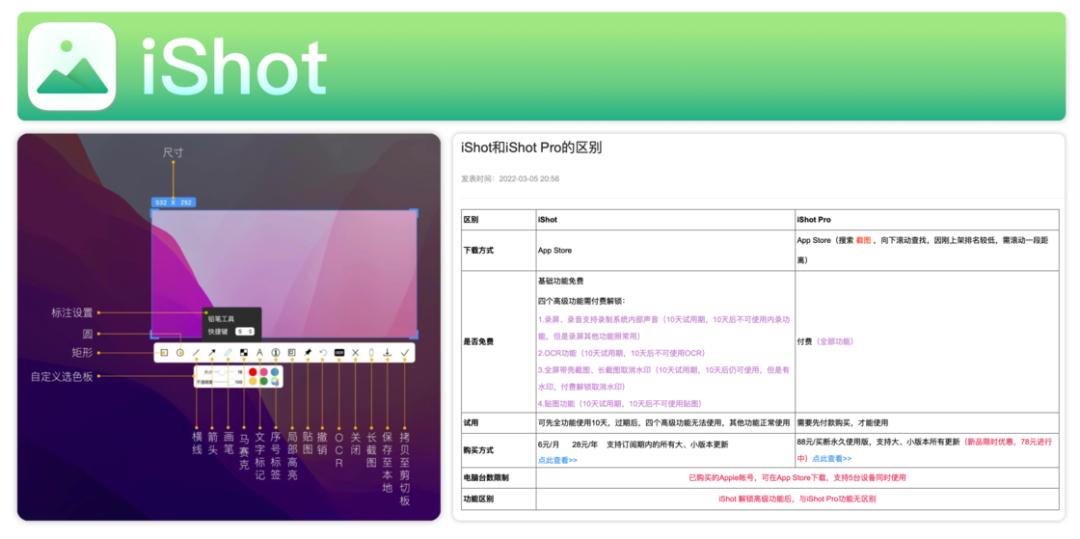Image resolution: width=1080 pixels, height=539 pixels.
Task: Select the mosaic checkerboard tool
Action: [x=244, y=352]
